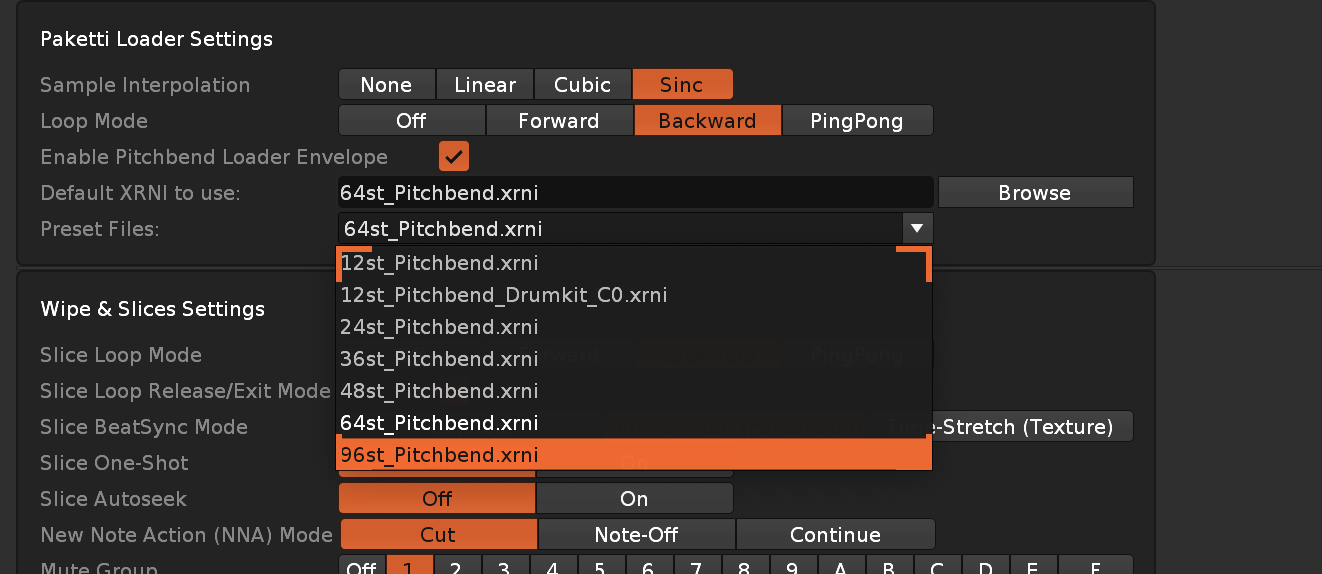Image resolution: width=1322 pixels, height=574 pixels.
Task: Set NNA Mode to Note-Off
Action: coord(636,535)
